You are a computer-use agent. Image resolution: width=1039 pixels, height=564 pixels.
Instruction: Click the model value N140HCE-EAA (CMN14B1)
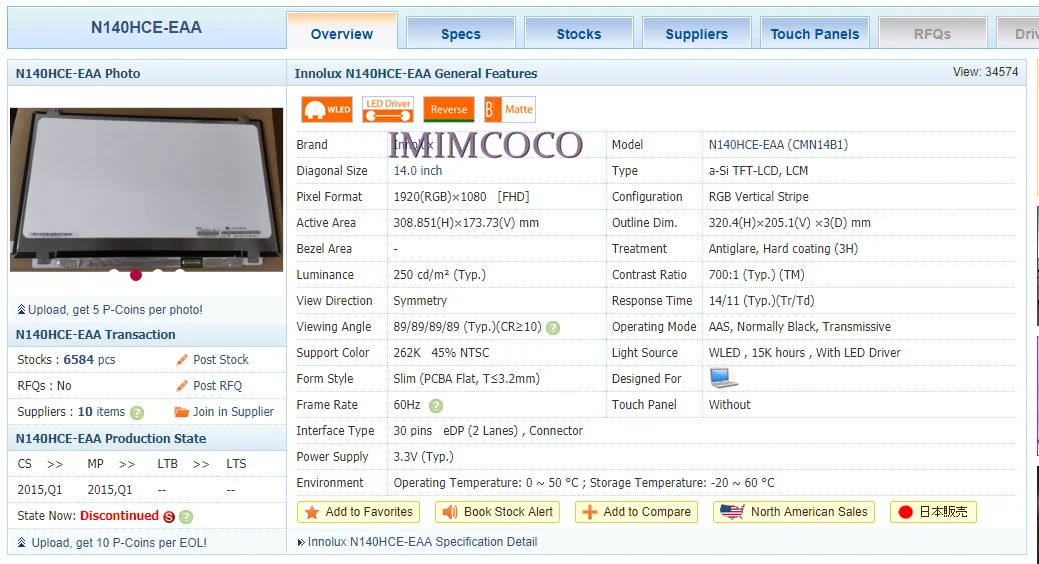click(x=778, y=144)
